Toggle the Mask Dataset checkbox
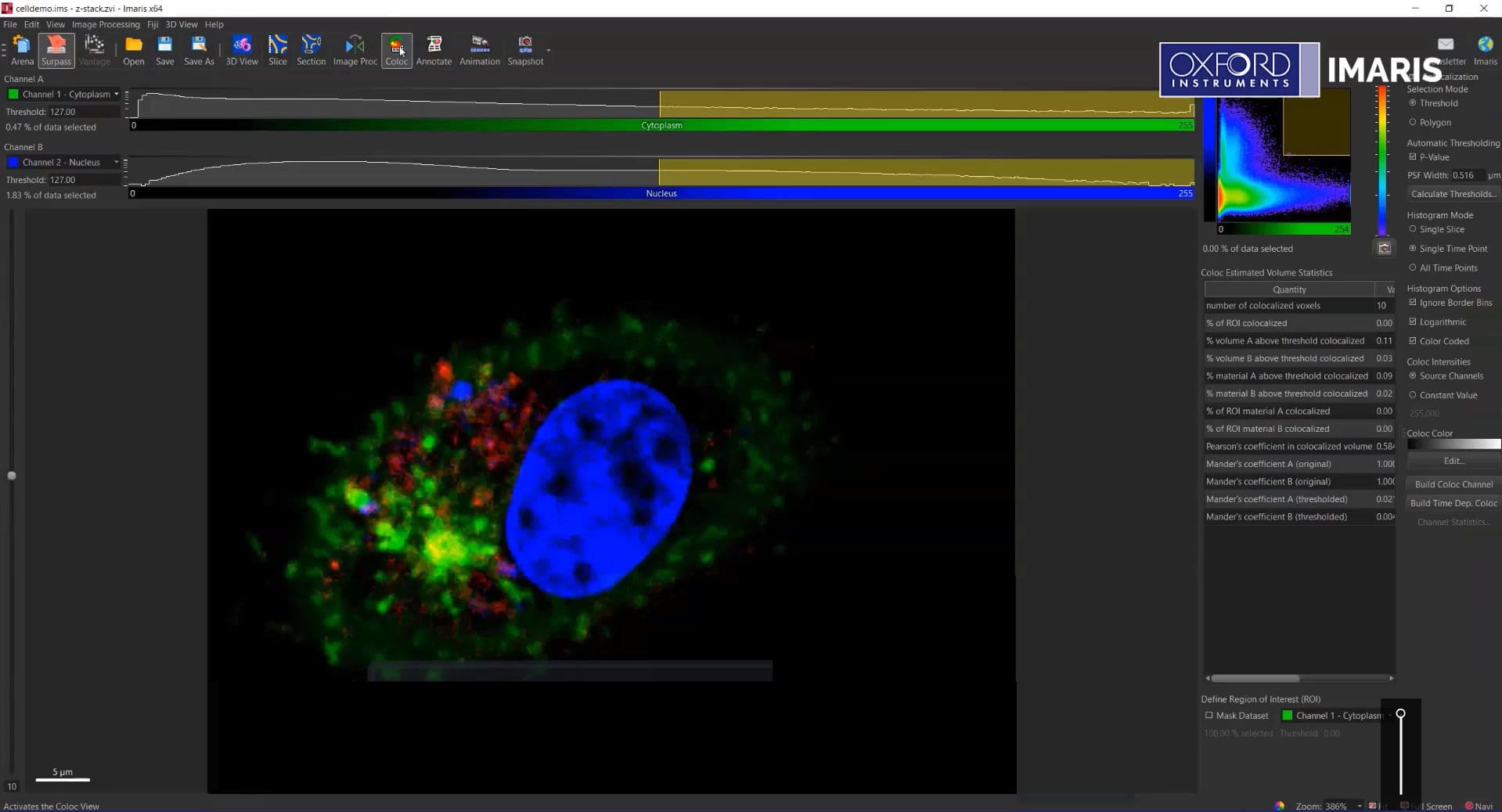This screenshot has height=812, width=1502. (1208, 716)
